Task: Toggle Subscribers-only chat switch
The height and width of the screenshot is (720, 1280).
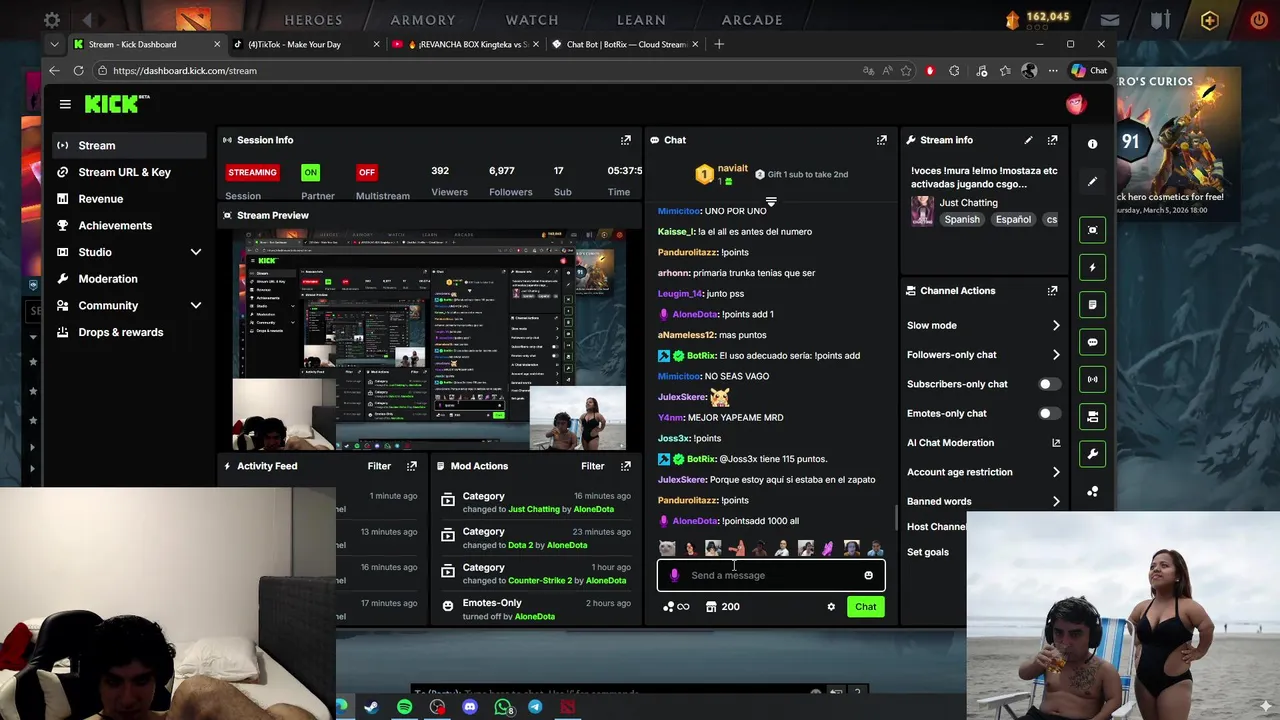Action: click(x=1048, y=384)
